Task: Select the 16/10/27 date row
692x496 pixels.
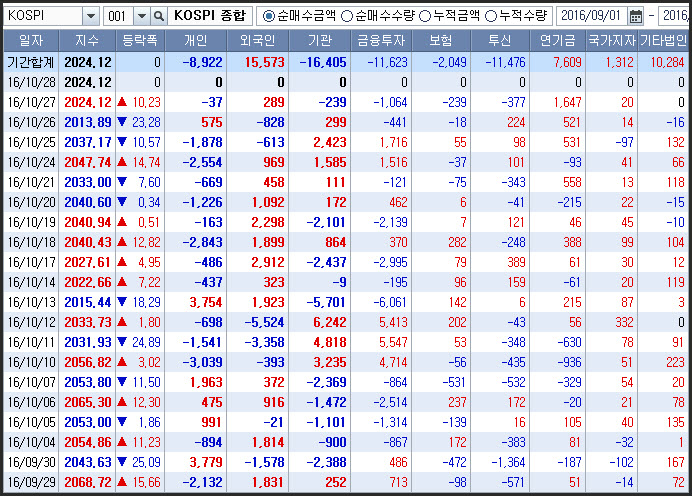Action: point(346,102)
